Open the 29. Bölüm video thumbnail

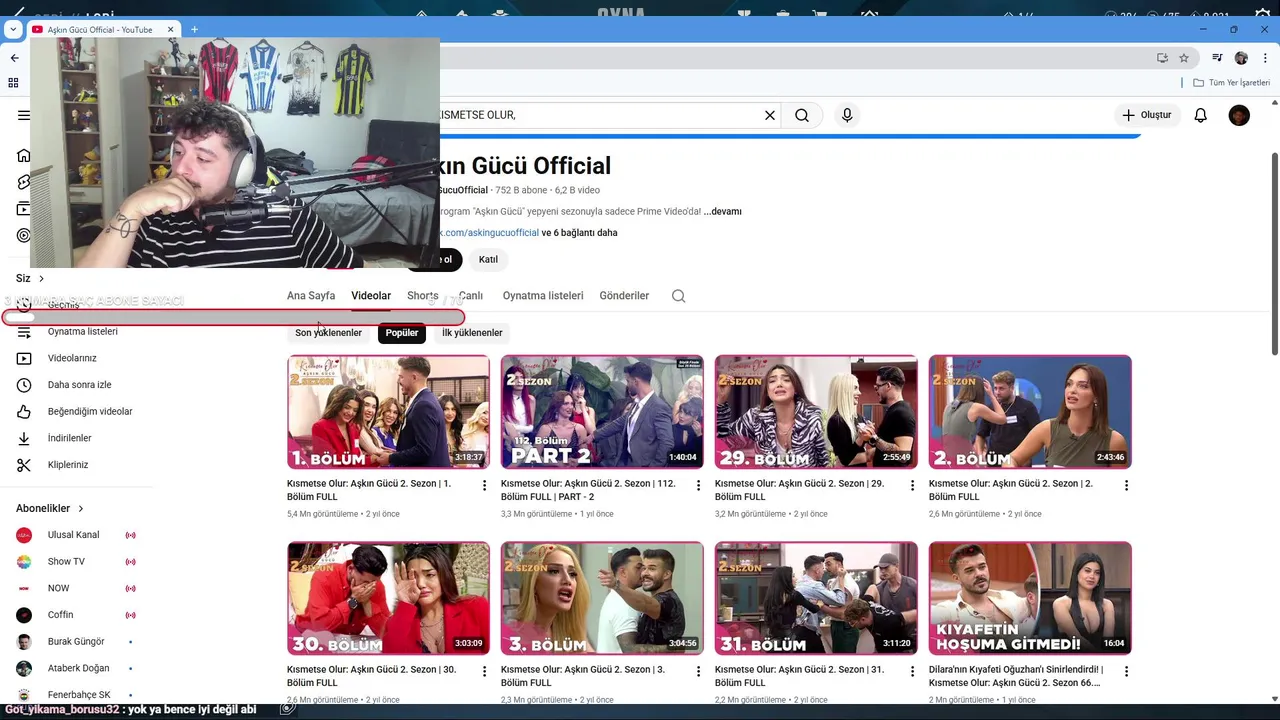[x=816, y=412]
